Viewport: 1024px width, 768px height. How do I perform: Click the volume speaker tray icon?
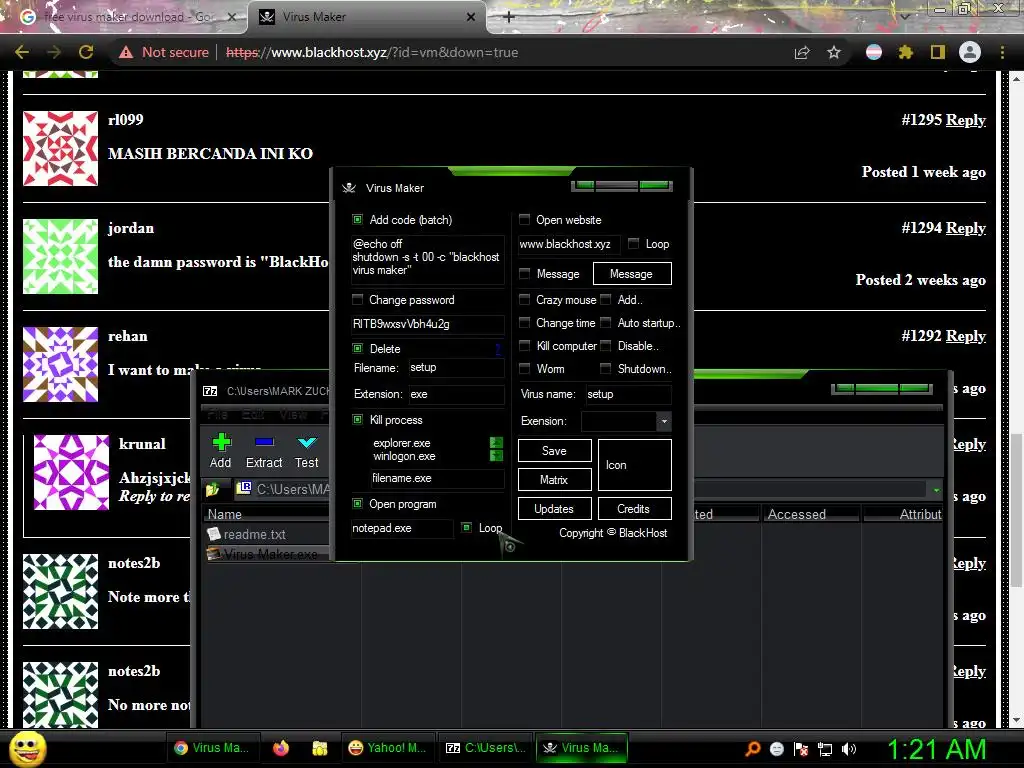tap(848, 748)
